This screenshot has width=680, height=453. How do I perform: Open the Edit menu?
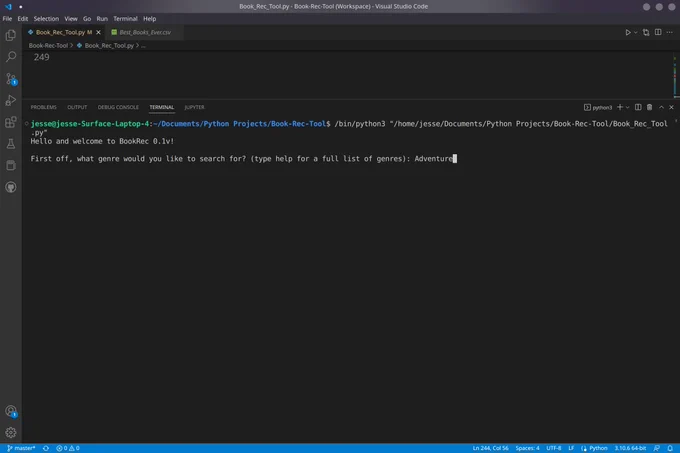point(23,19)
